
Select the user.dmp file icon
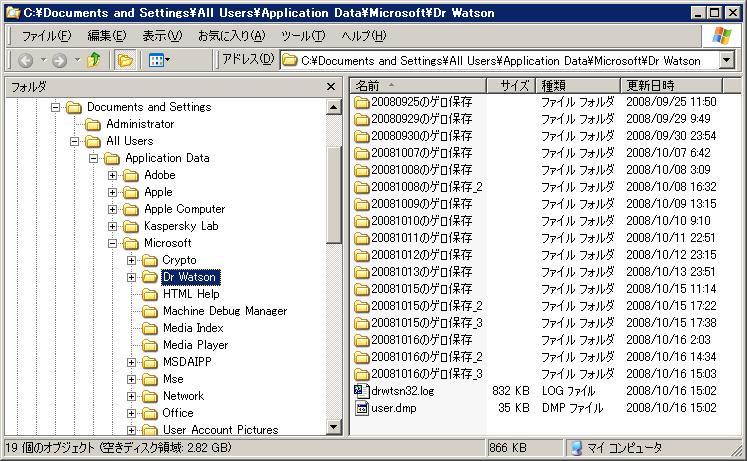point(362,408)
